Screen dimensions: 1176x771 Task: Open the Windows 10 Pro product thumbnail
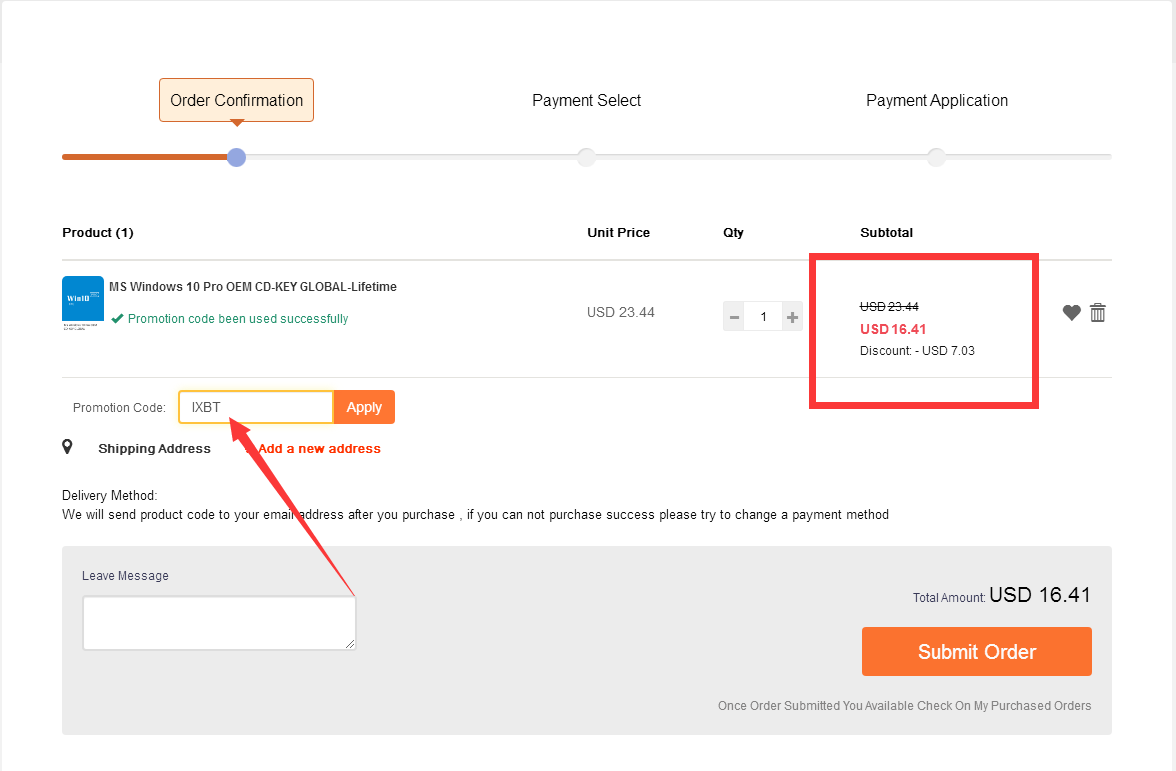[83, 302]
